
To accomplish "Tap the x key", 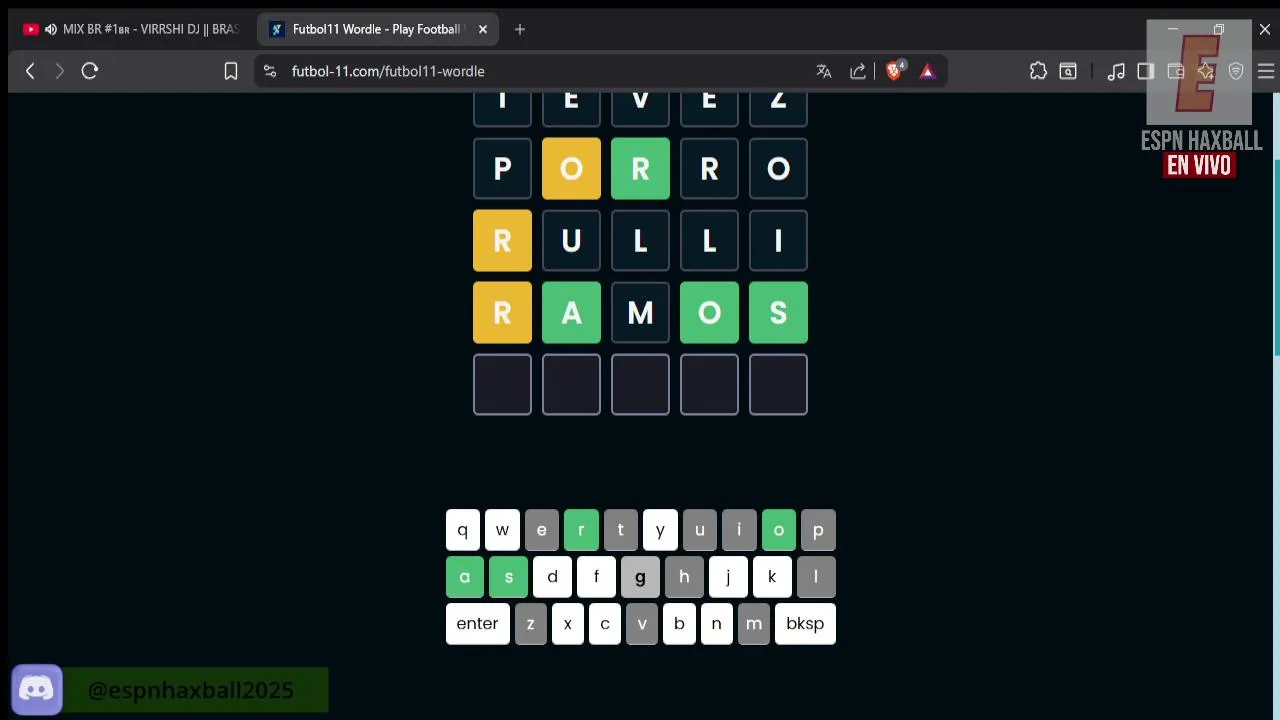I will pos(568,624).
